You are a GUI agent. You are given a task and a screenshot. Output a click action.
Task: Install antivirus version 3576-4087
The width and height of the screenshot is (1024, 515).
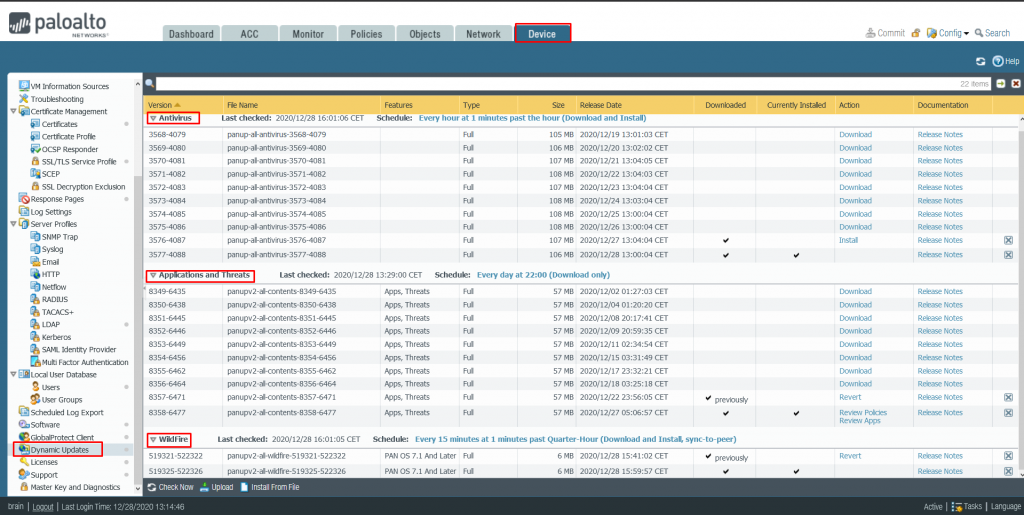click(x=848, y=240)
